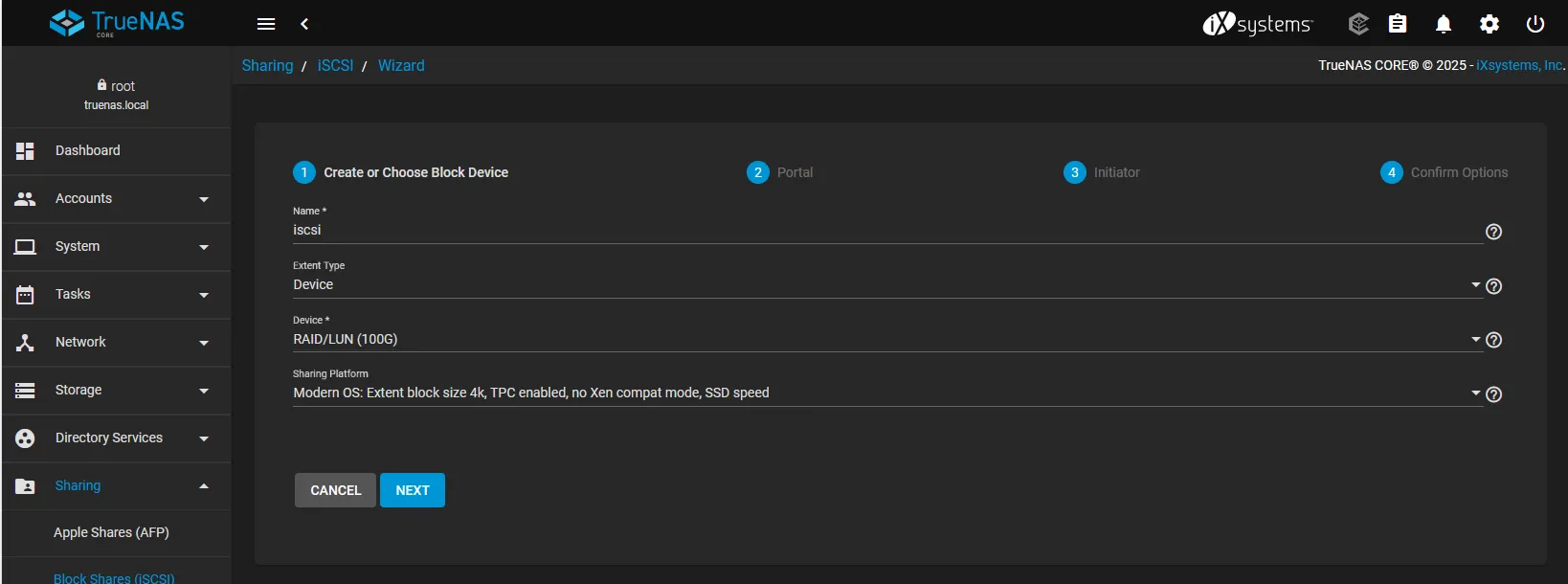This screenshot has height=584, width=1568.
Task: Click the power icon
Action: (1535, 24)
